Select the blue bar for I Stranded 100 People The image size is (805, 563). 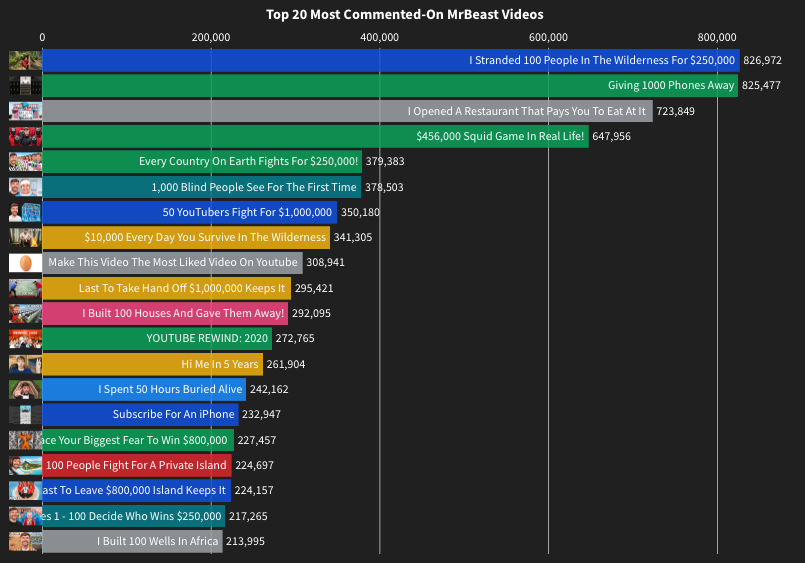pos(391,61)
